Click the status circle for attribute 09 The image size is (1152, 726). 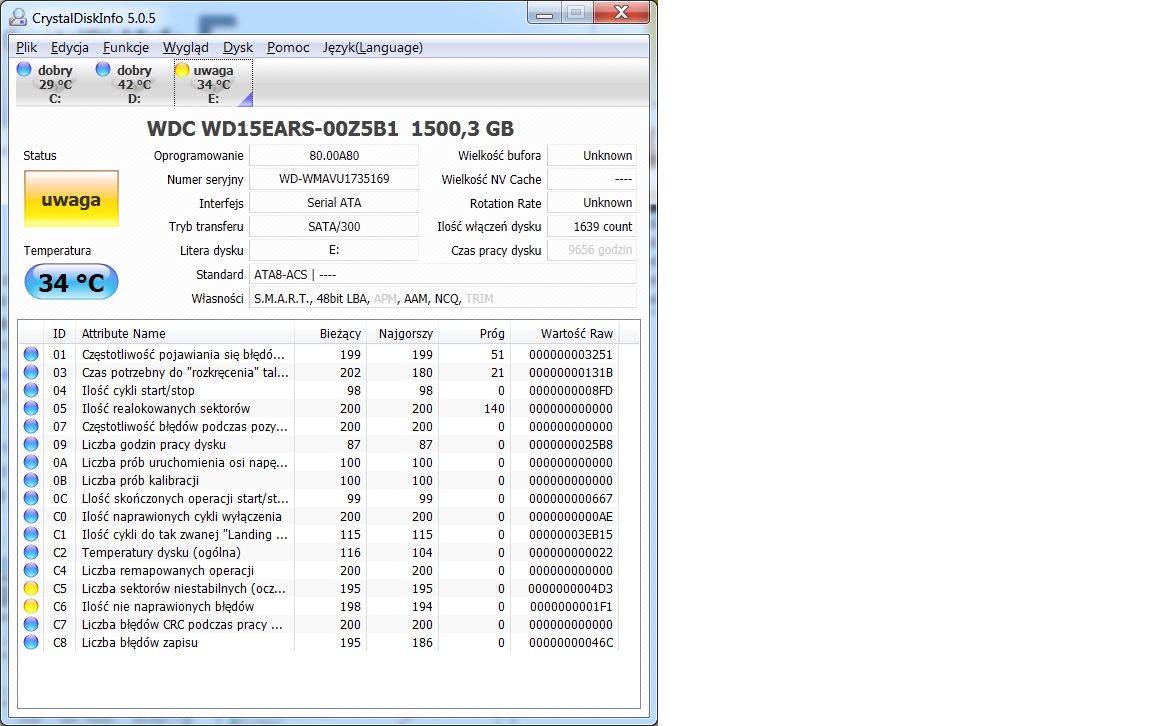(x=31, y=445)
